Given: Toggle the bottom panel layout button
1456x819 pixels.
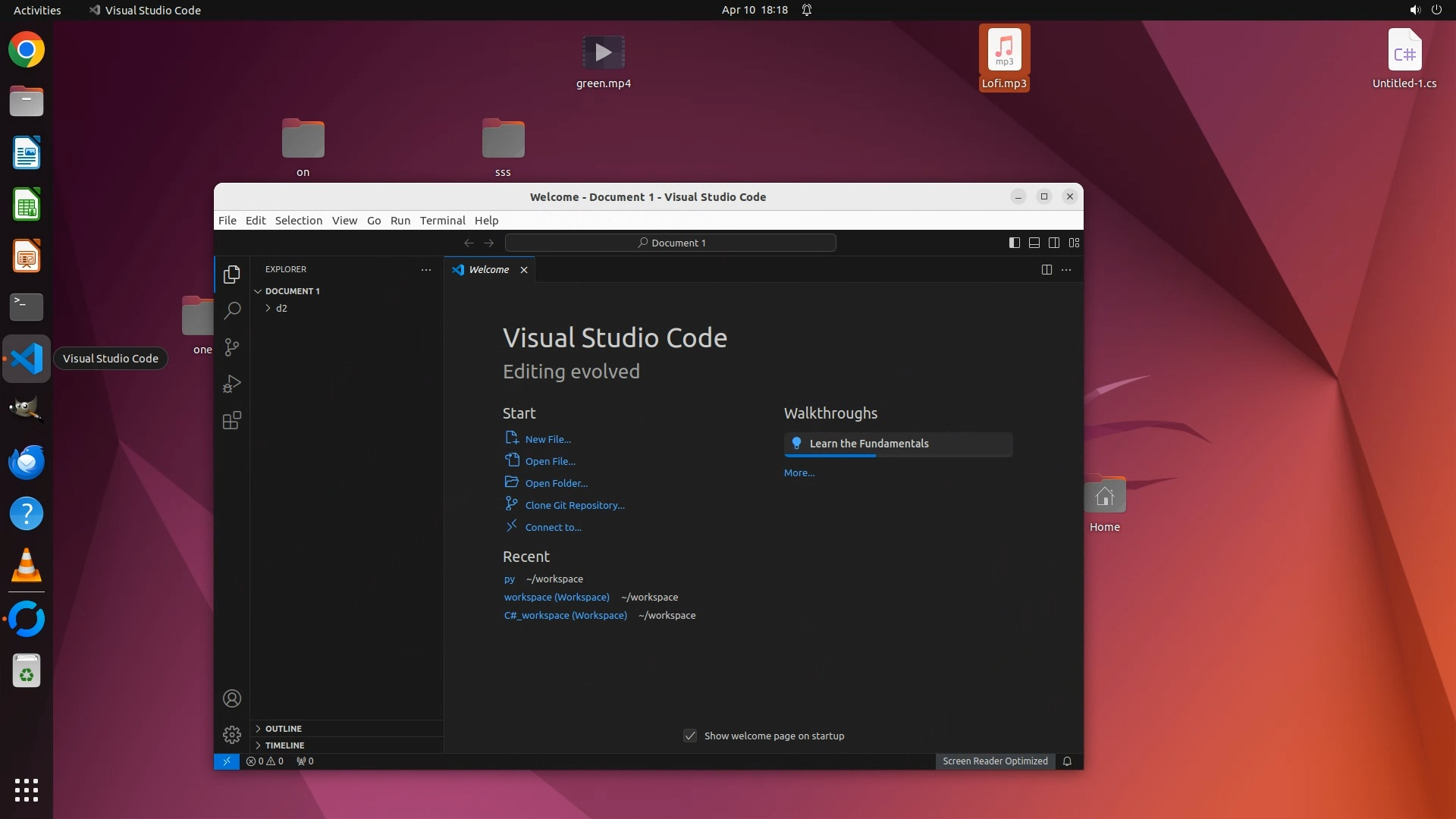Looking at the screenshot, I should (1034, 243).
